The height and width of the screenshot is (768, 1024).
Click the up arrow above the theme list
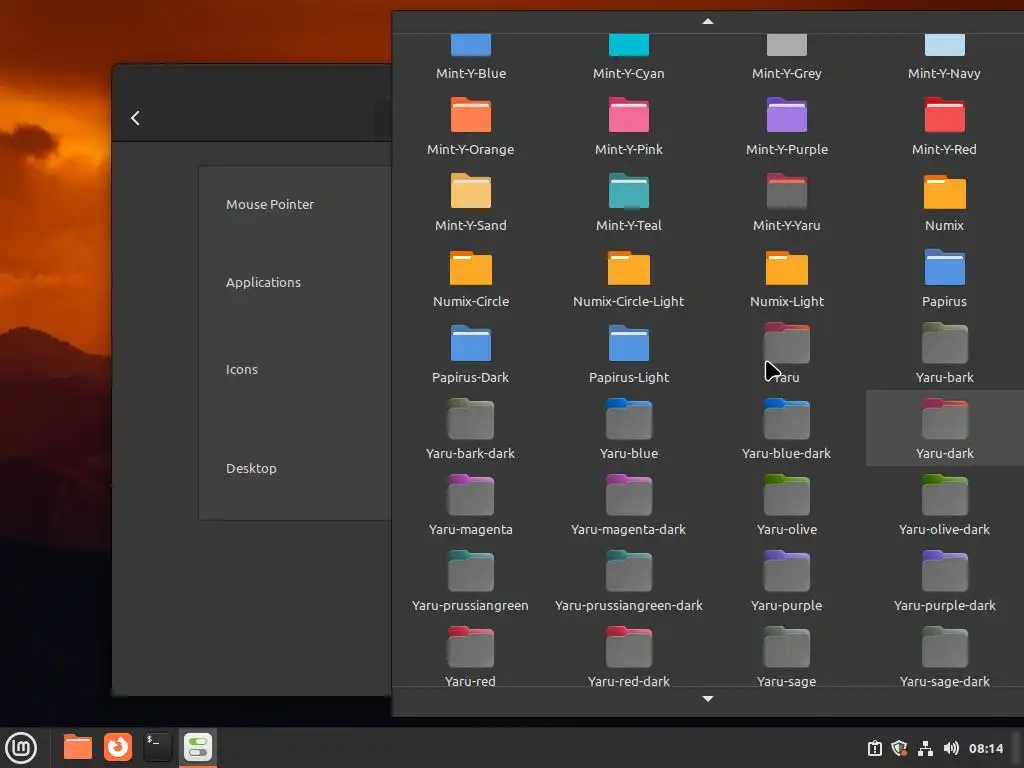(x=707, y=22)
